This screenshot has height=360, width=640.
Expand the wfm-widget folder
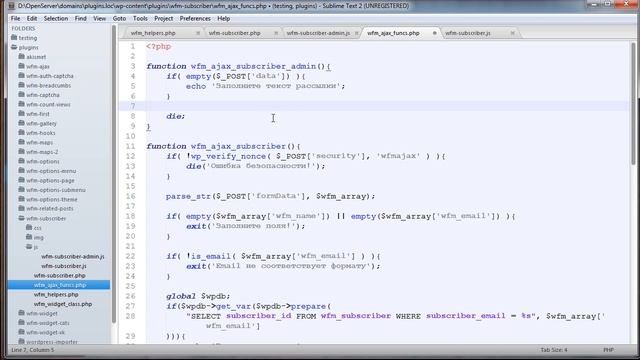point(22,313)
